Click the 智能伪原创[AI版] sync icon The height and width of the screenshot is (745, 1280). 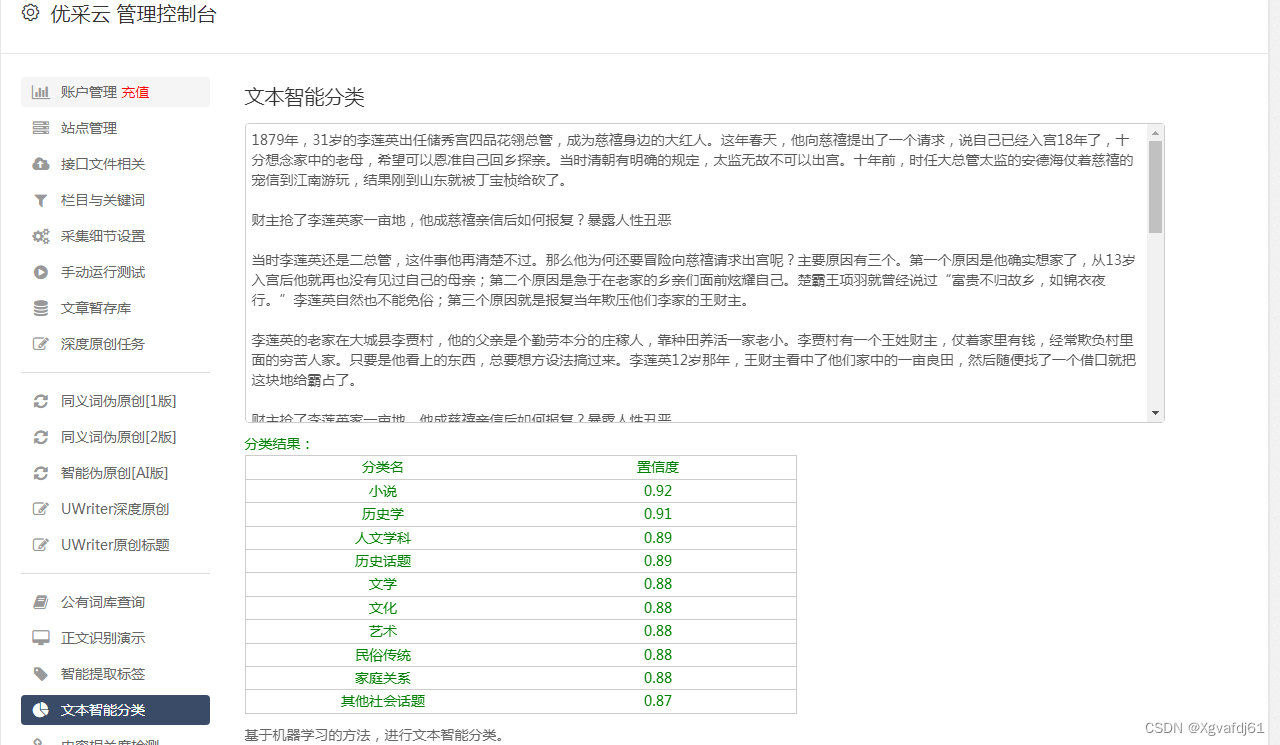[x=40, y=473]
